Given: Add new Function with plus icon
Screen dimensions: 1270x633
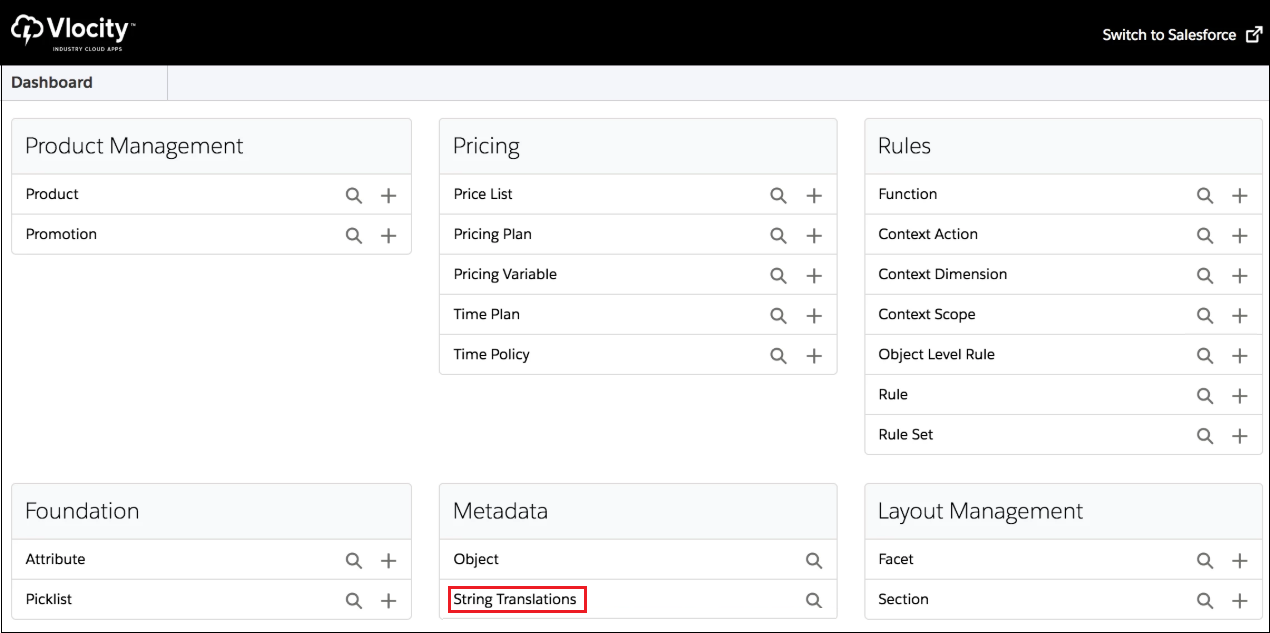Looking at the screenshot, I should pyautogui.click(x=1240, y=195).
